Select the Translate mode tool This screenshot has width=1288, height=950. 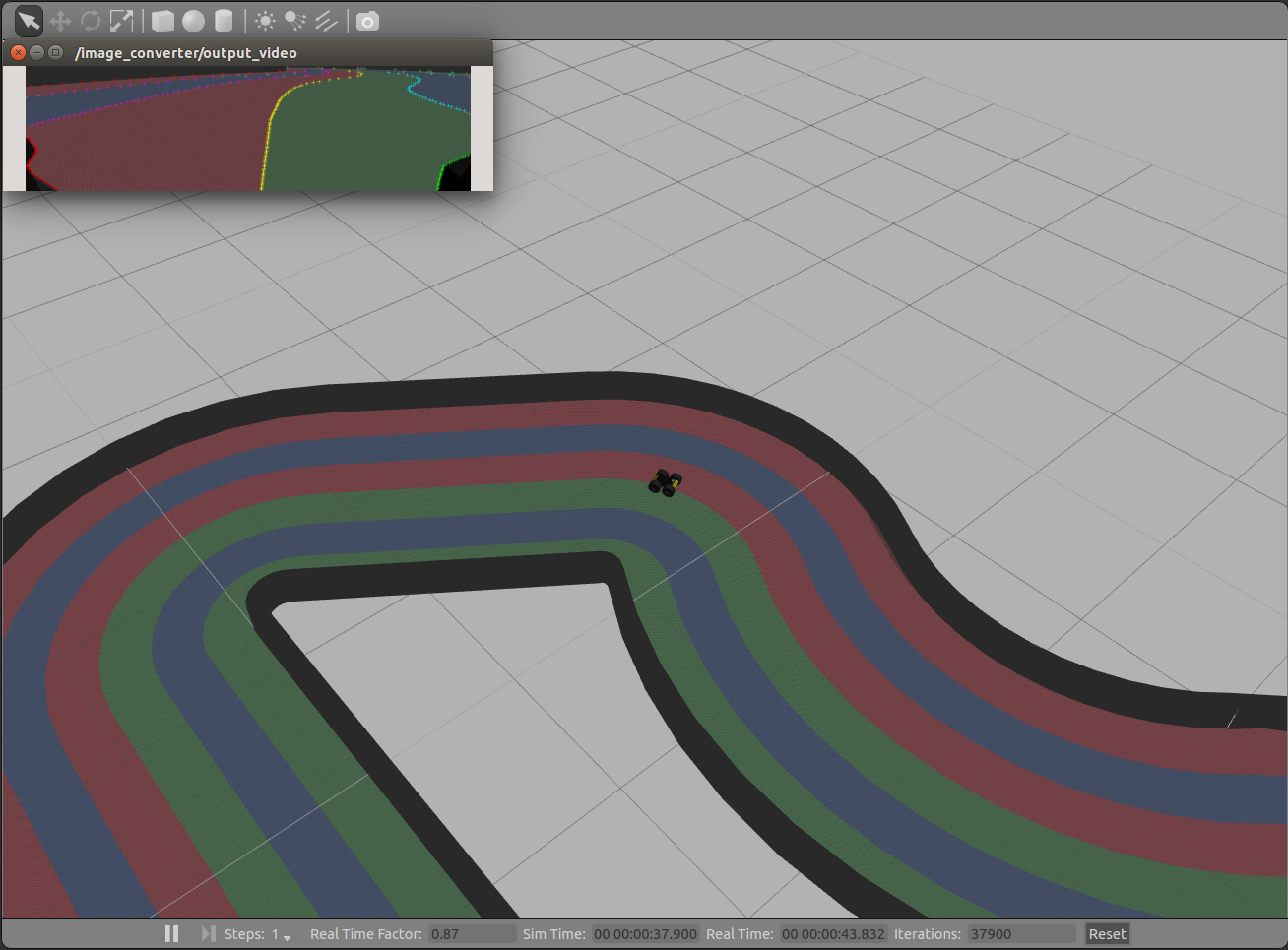pos(59,21)
